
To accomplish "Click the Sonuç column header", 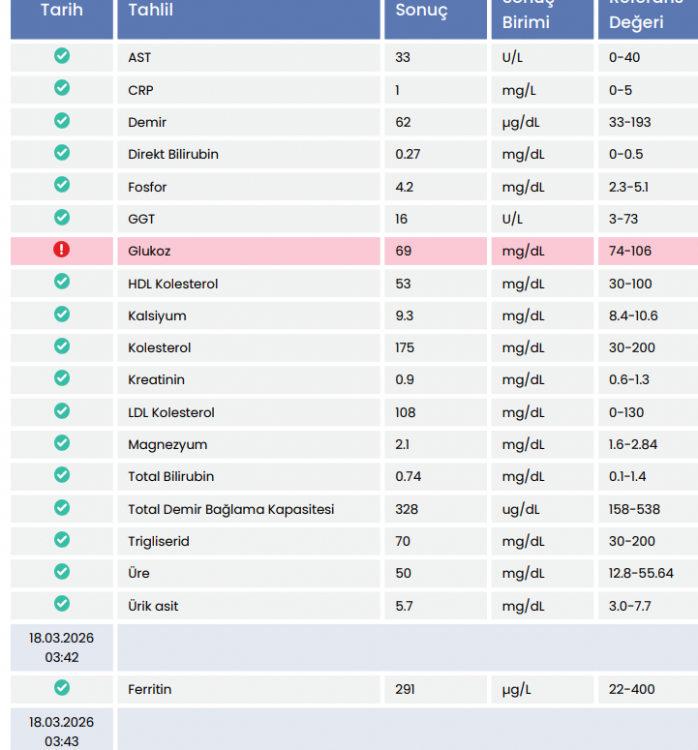I will tap(421, 12).
